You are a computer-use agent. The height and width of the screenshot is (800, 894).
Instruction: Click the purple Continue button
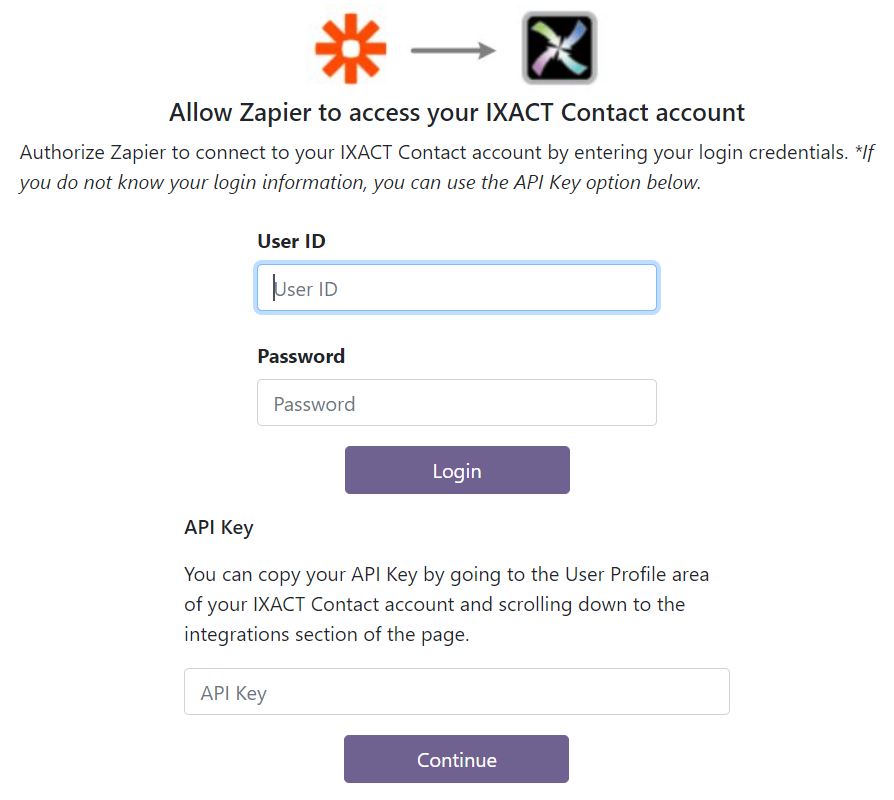(456, 759)
